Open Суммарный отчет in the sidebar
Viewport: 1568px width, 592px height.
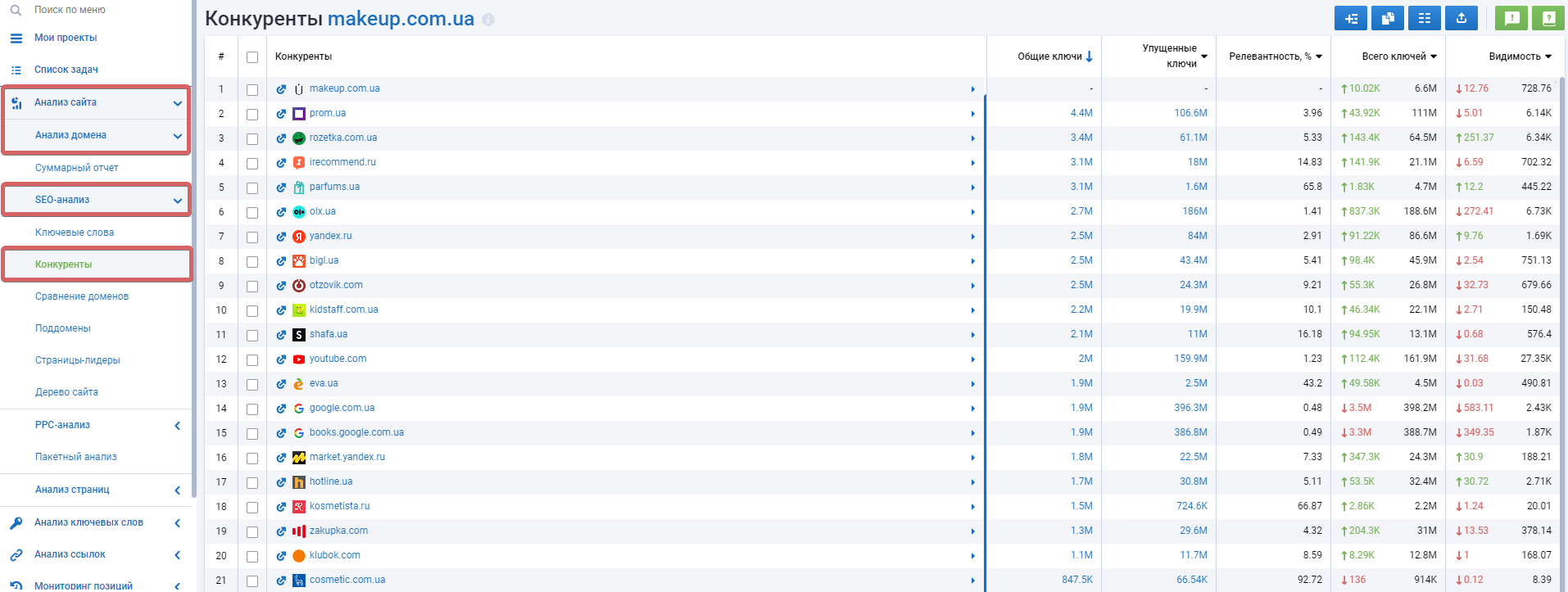(x=77, y=168)
